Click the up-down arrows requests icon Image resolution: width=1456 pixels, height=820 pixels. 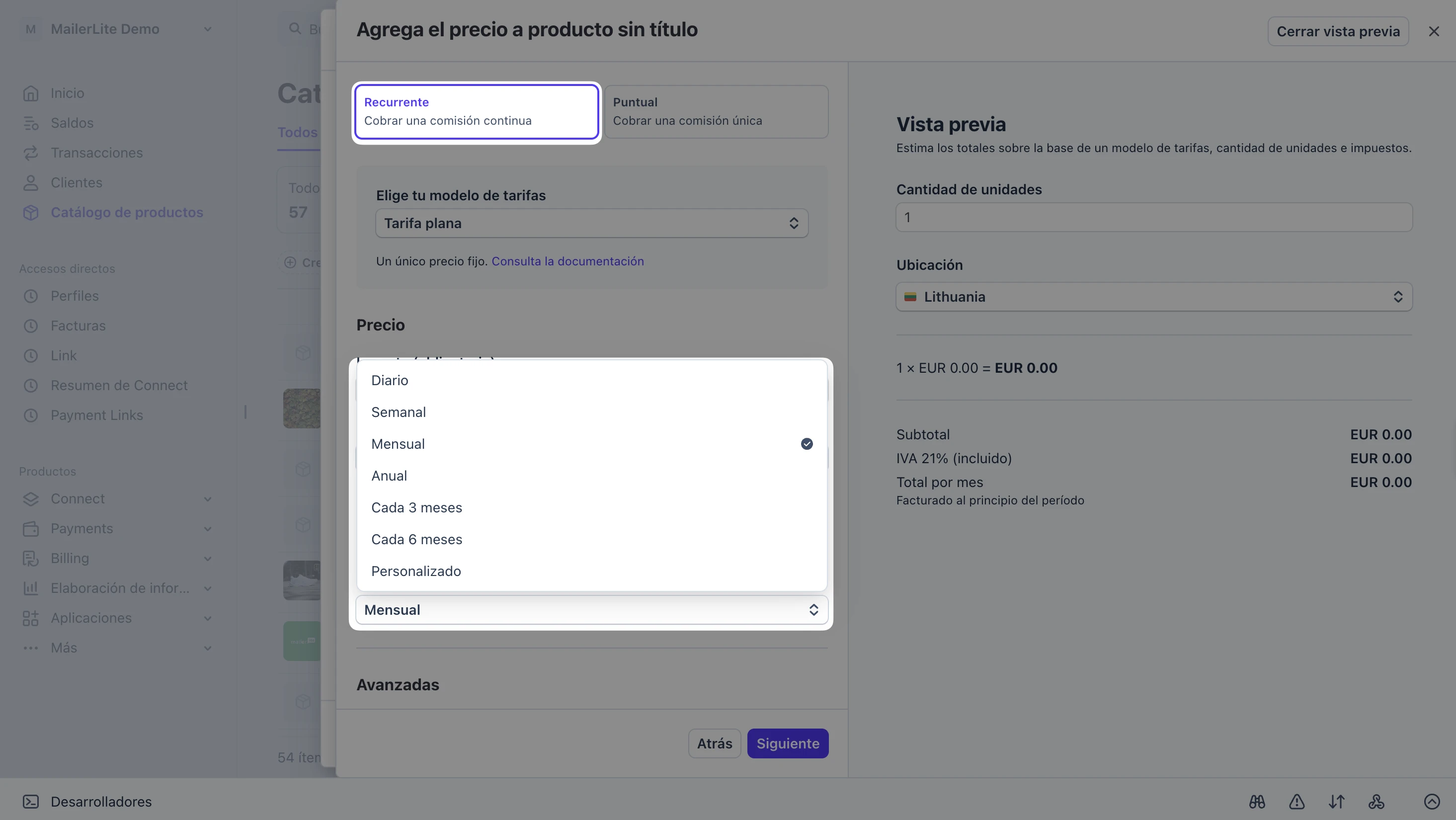pyautogui.click(x=1336, y=801)
